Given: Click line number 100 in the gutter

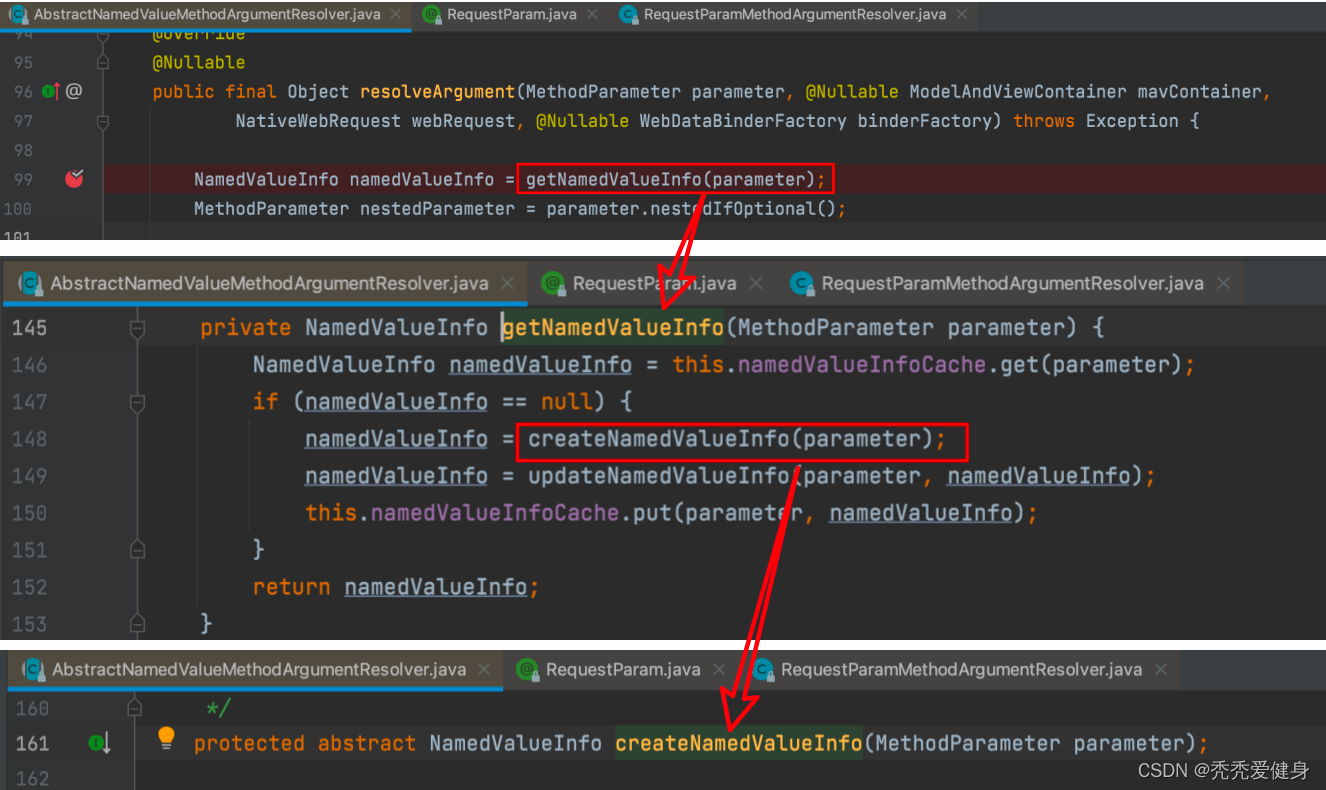Looking at the screenshot, I should coord(17,209).
